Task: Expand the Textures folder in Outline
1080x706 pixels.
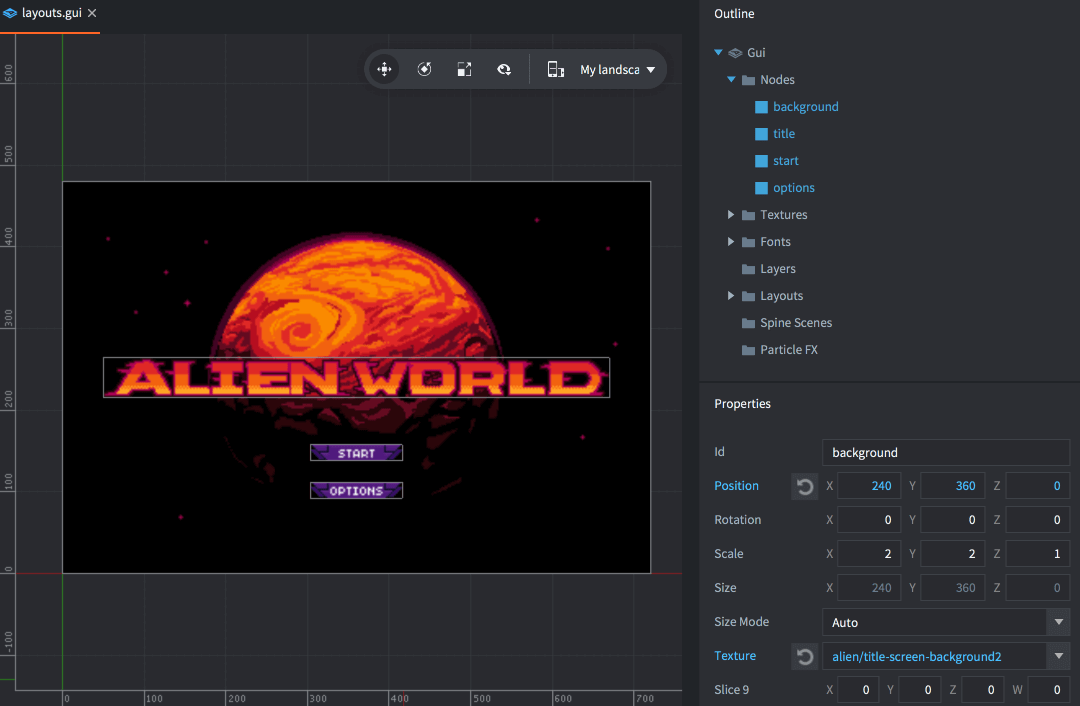Action: 731,215
